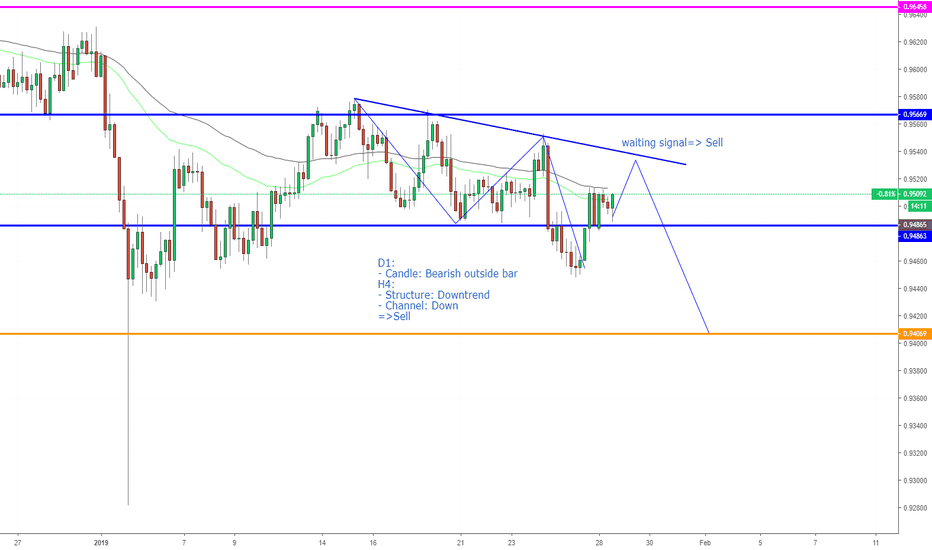Click the 0.93400 price axis value
Viewport: 932px width, 550px height.
pos(915,425)
